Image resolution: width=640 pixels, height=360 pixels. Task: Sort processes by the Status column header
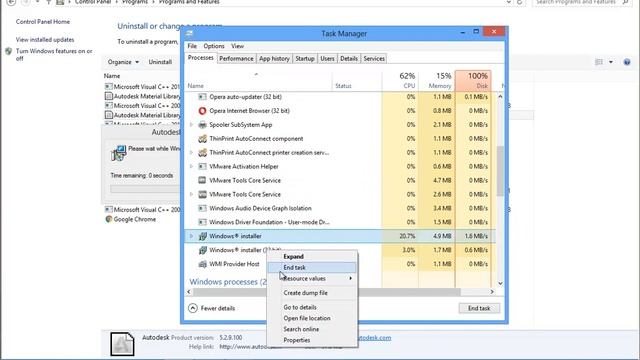pyautogui.click(x=357, y=80)
